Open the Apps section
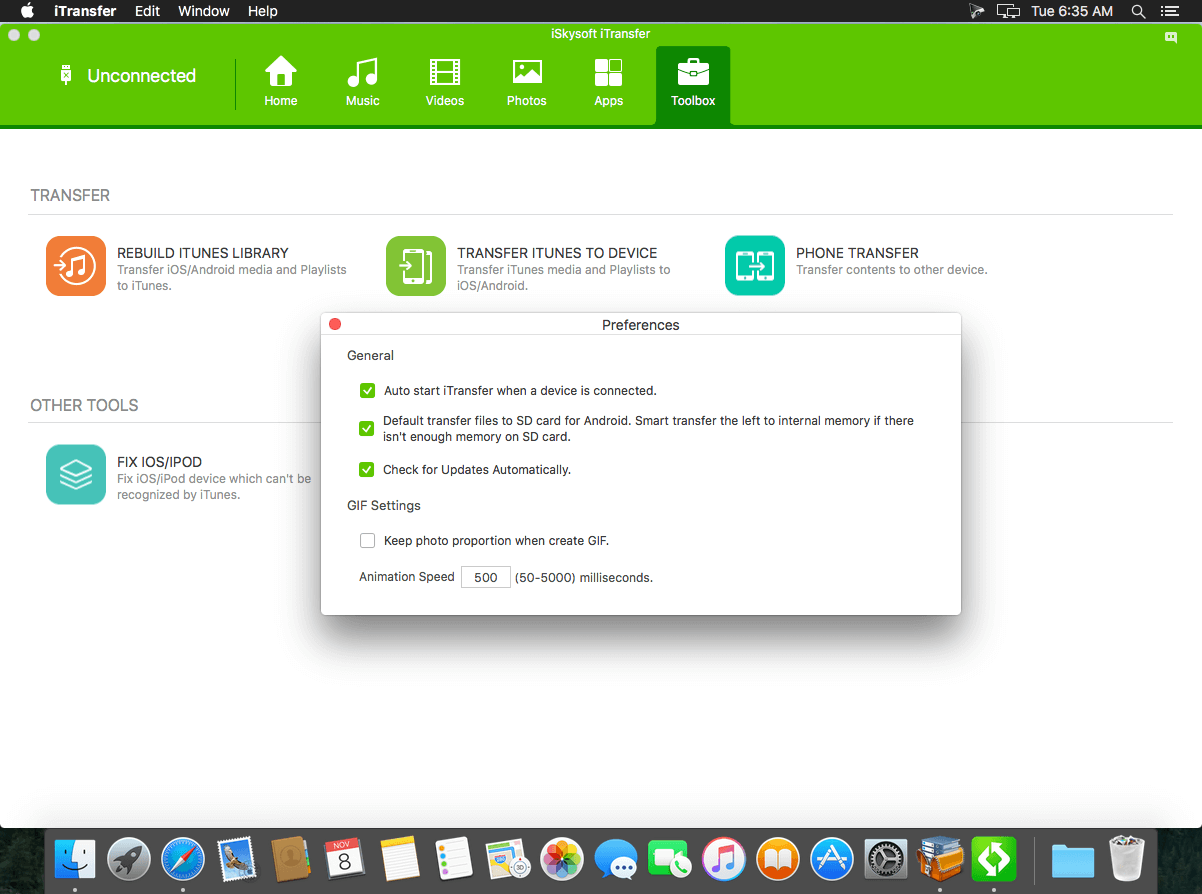Viewport: 1202px width, 894px height. point(608,72)
